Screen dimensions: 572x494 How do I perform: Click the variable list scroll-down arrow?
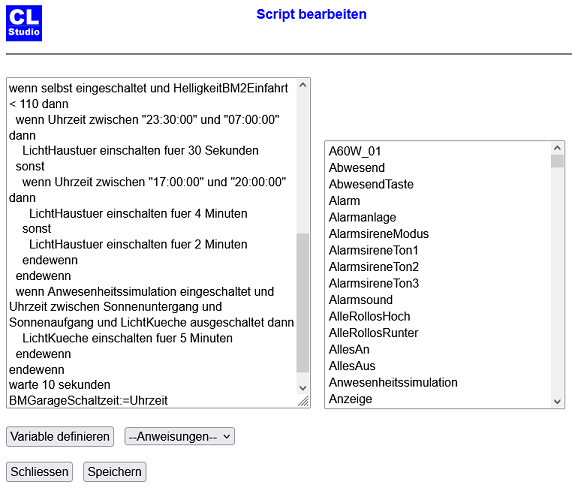click(557, 401)
